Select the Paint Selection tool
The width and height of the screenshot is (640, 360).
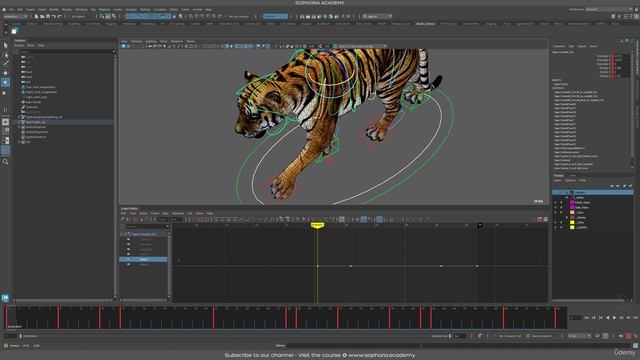coord(5,63)
